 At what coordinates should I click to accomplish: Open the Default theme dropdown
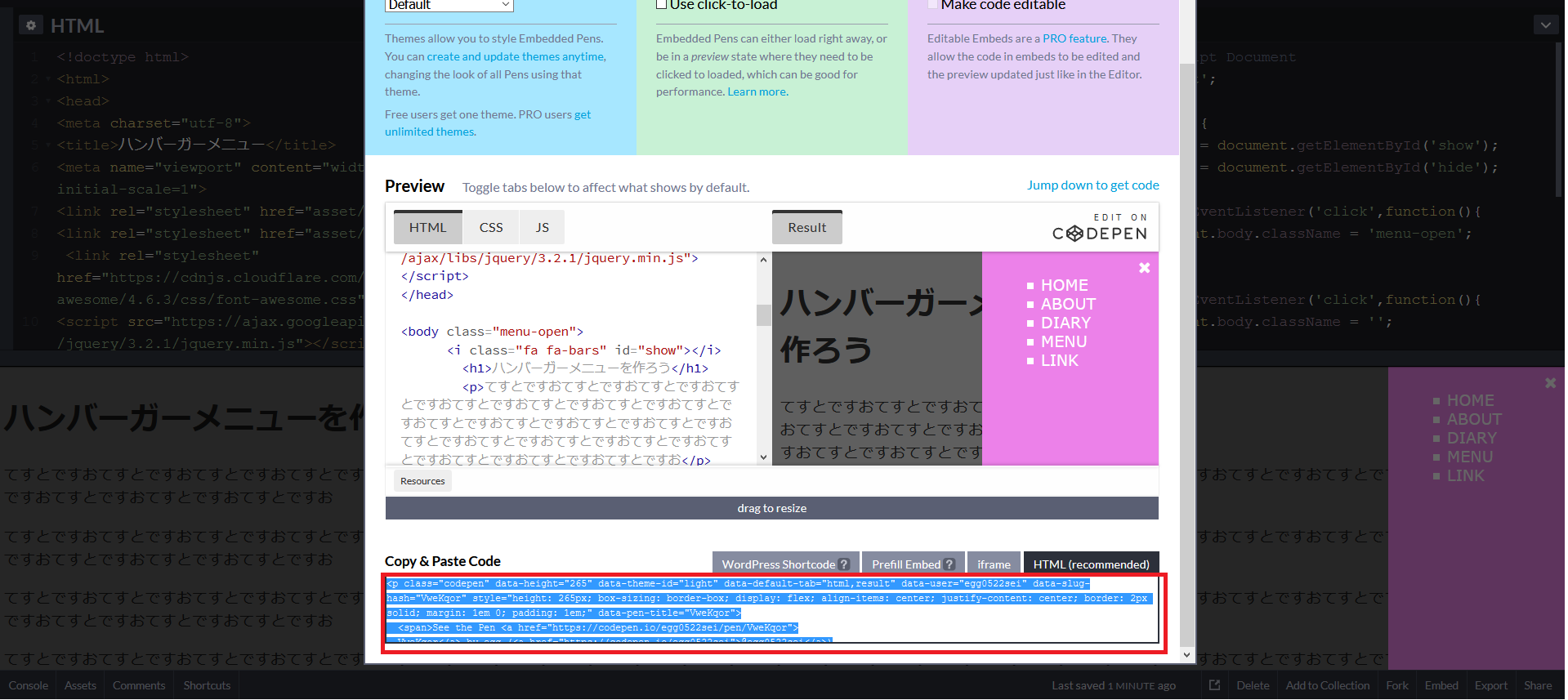(449, 5)
